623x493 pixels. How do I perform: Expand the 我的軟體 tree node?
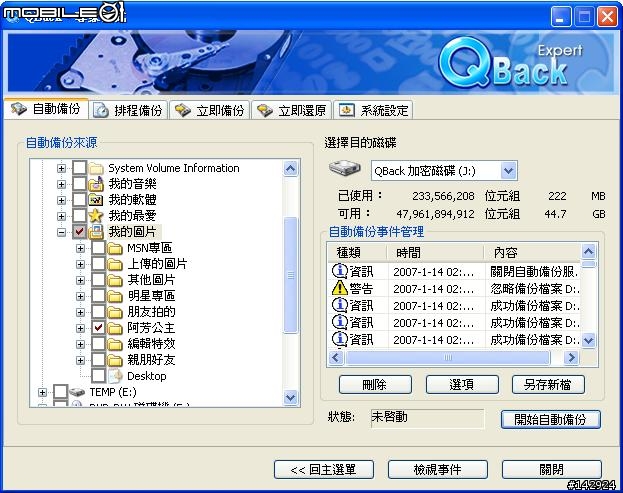(61, 200)
